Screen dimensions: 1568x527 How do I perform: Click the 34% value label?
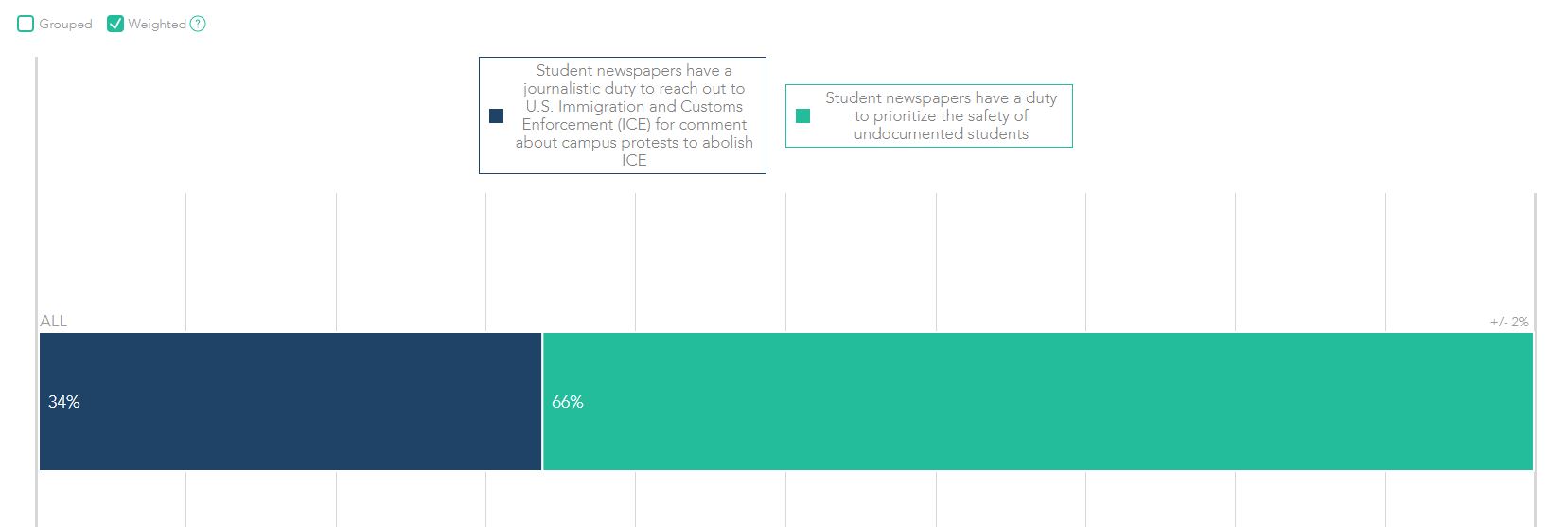[64, 402]
